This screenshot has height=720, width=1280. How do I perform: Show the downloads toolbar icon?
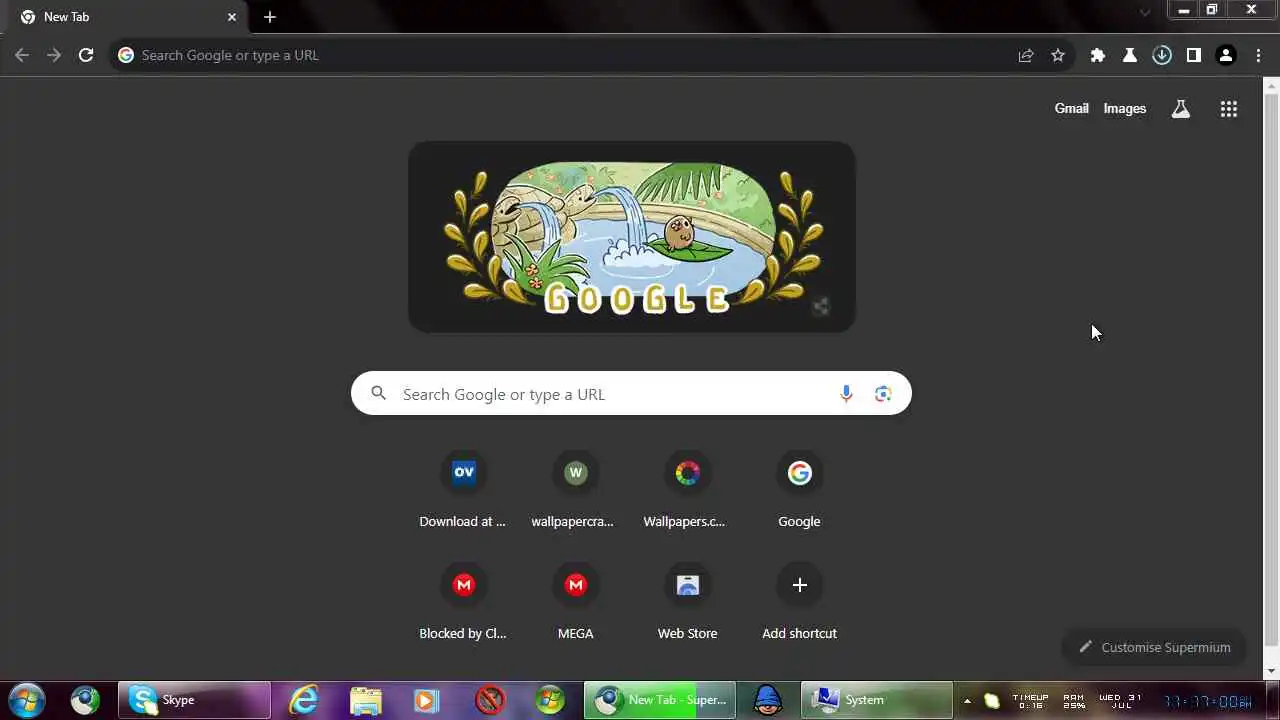1162,55
